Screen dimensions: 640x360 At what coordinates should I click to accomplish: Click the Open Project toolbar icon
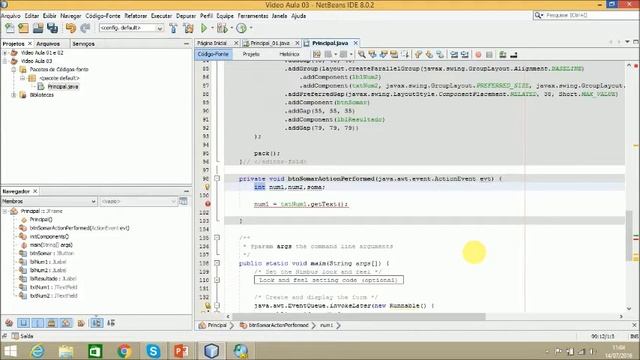point(38,28)
